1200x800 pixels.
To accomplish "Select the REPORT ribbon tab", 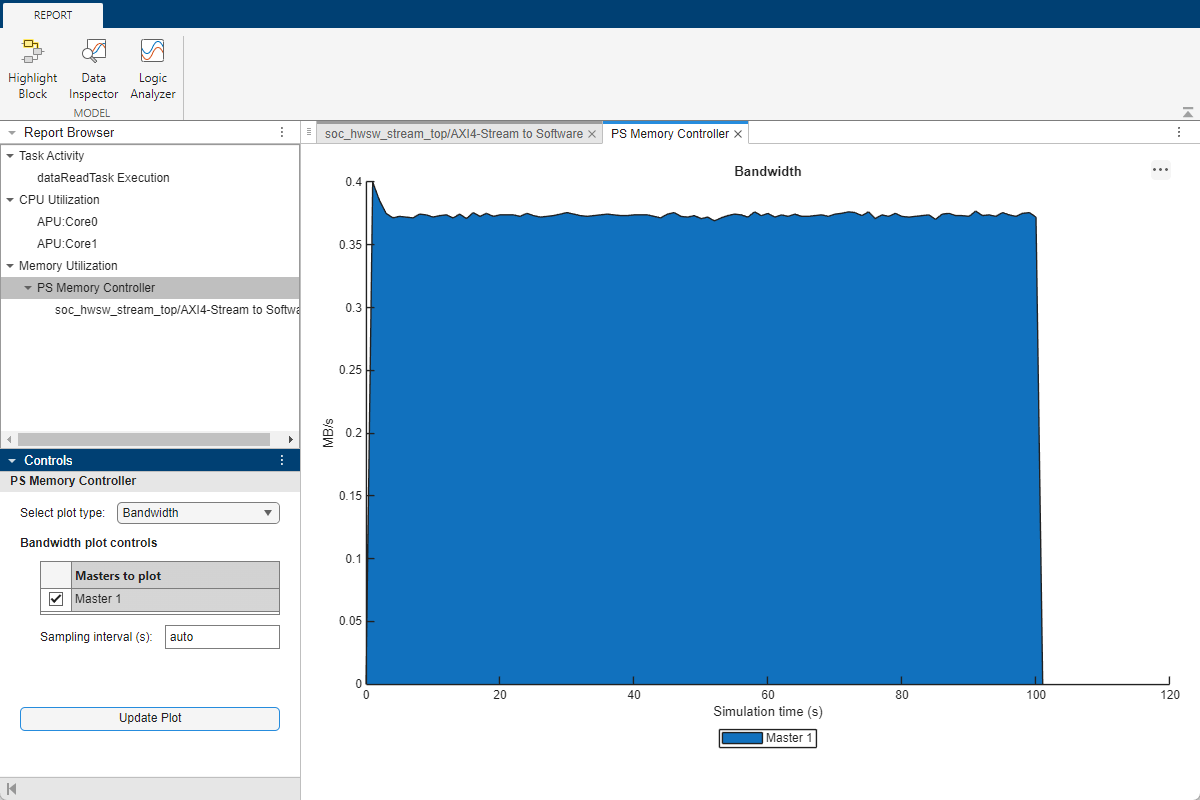I will pos(52,15).
